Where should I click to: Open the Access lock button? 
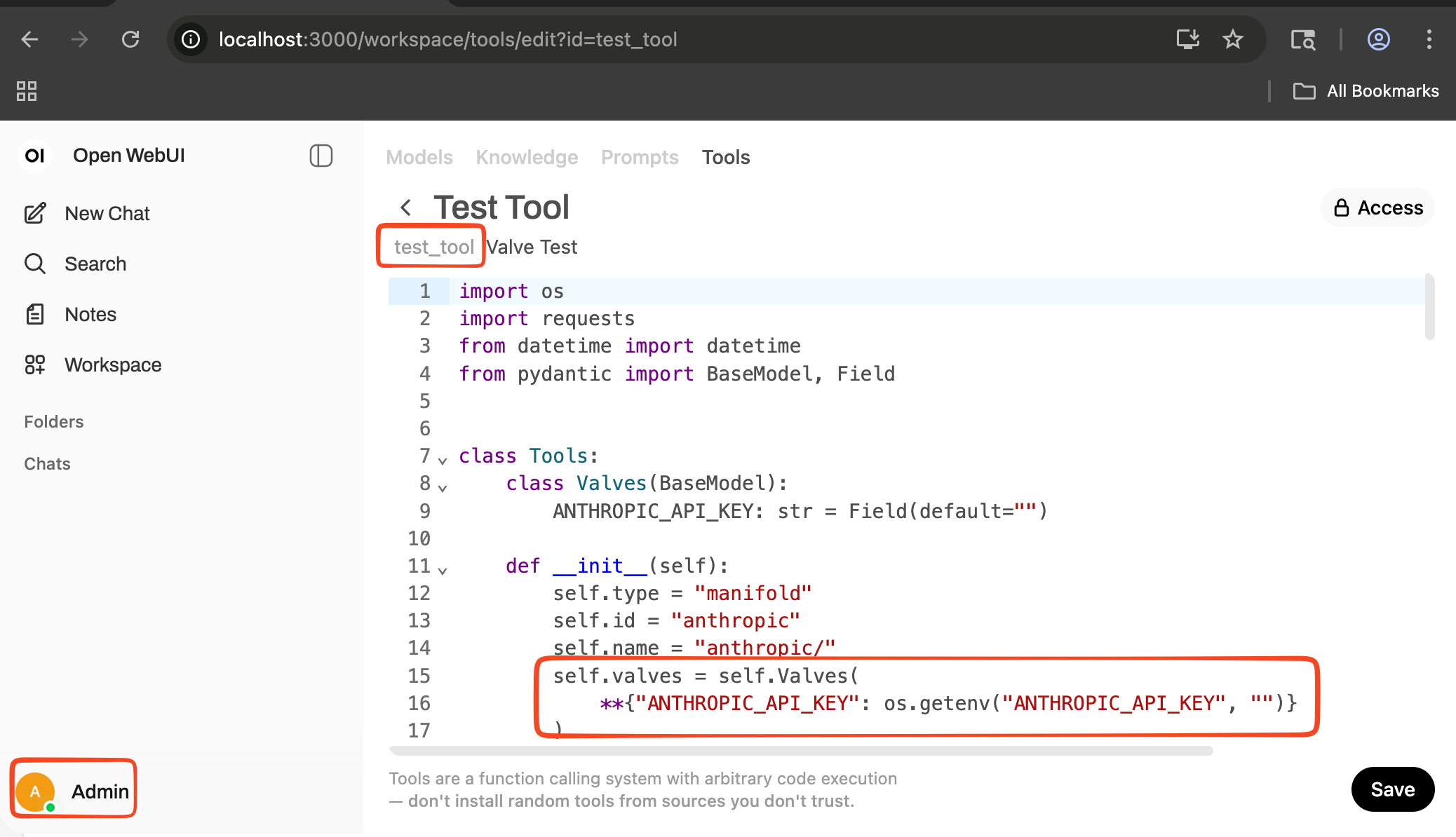pos(1377,207)
